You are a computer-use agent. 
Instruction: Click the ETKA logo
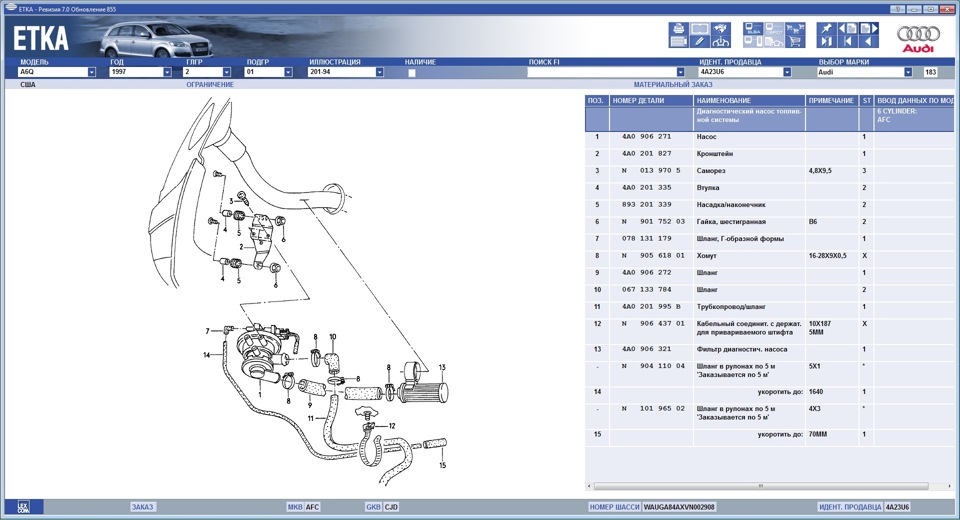[40, 39]
